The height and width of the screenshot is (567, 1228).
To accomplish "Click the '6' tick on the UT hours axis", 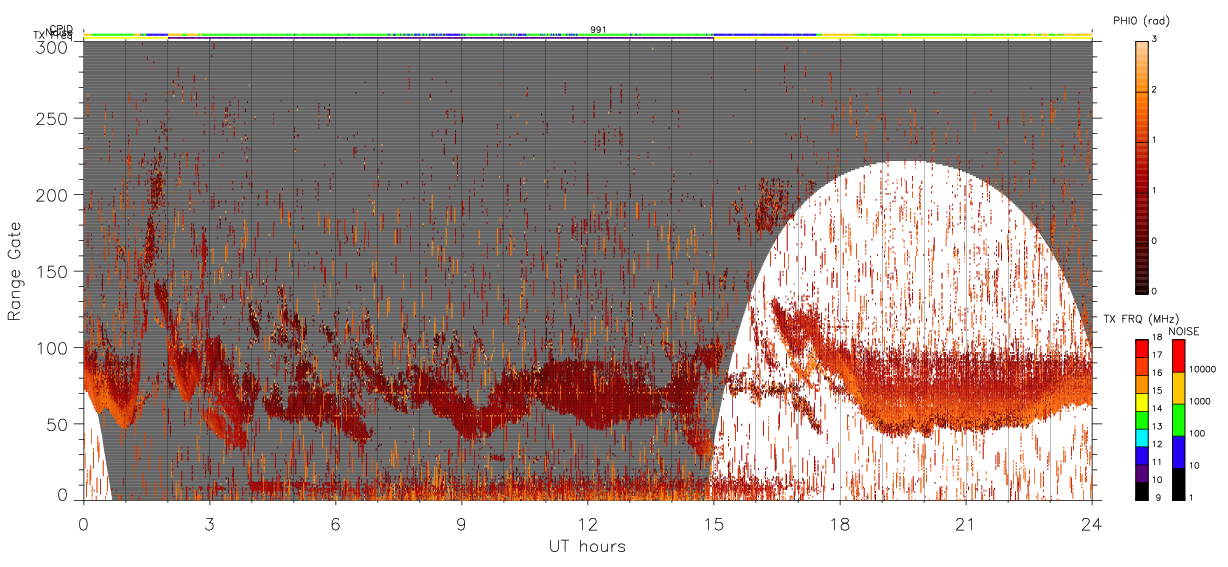I will coord(336,523).
